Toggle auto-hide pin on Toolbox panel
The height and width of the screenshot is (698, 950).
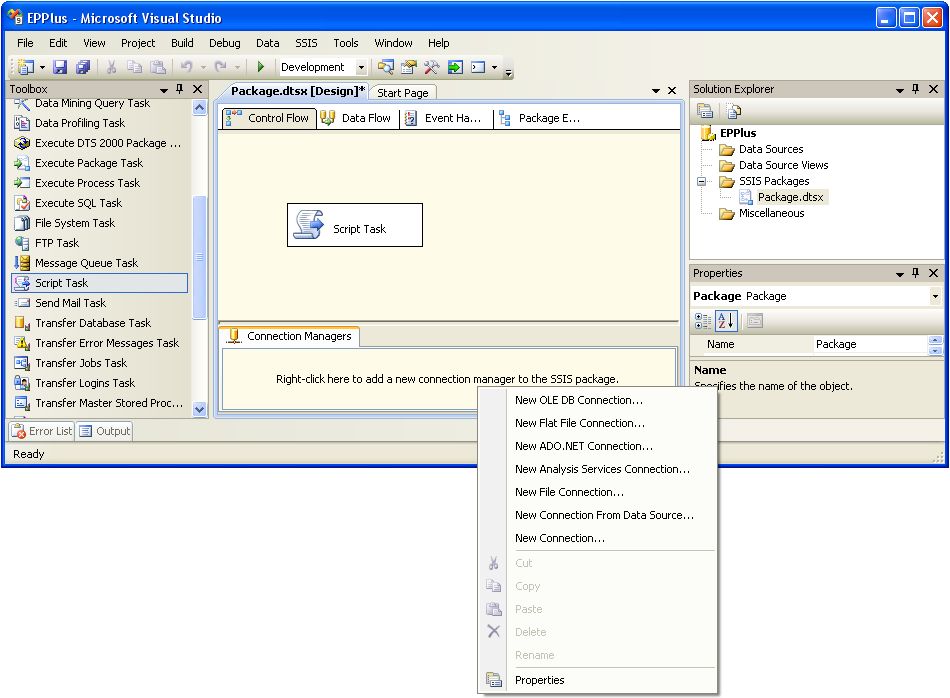coord(180,89)
